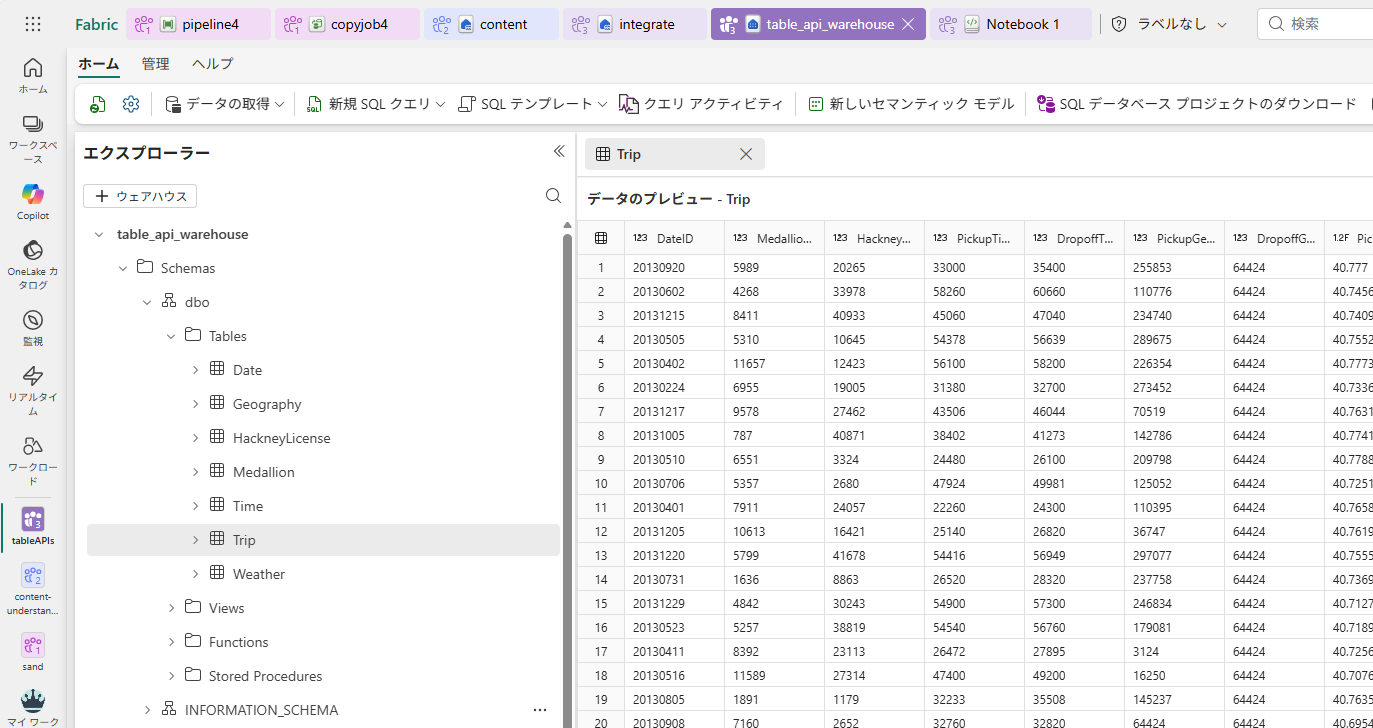Screen dimensions: 1373x728
Task: Open OneLake catalog in sidebar
Action: coord(33,264)
